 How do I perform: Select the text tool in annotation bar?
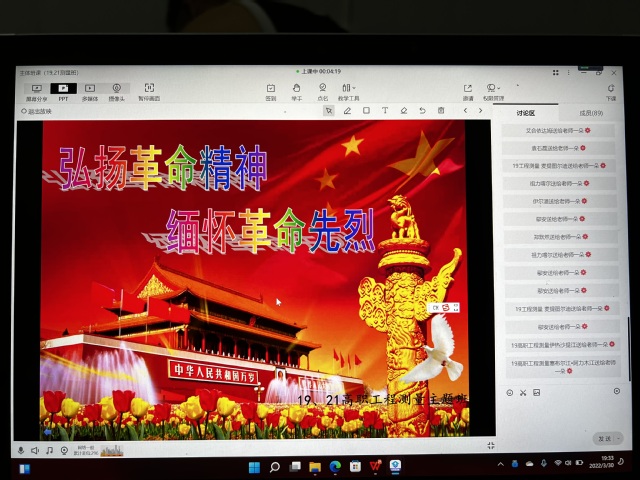click(x=385, y=111)
